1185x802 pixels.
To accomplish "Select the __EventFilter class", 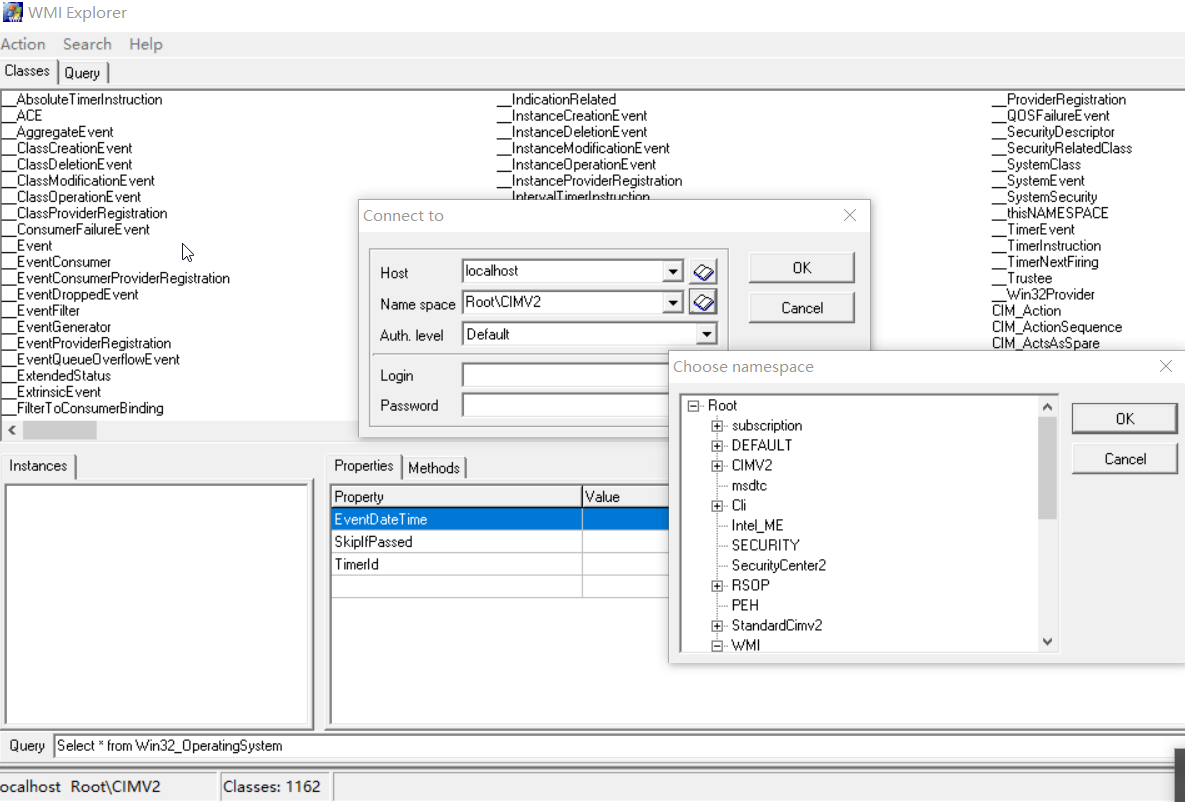I will coord(41,311).
